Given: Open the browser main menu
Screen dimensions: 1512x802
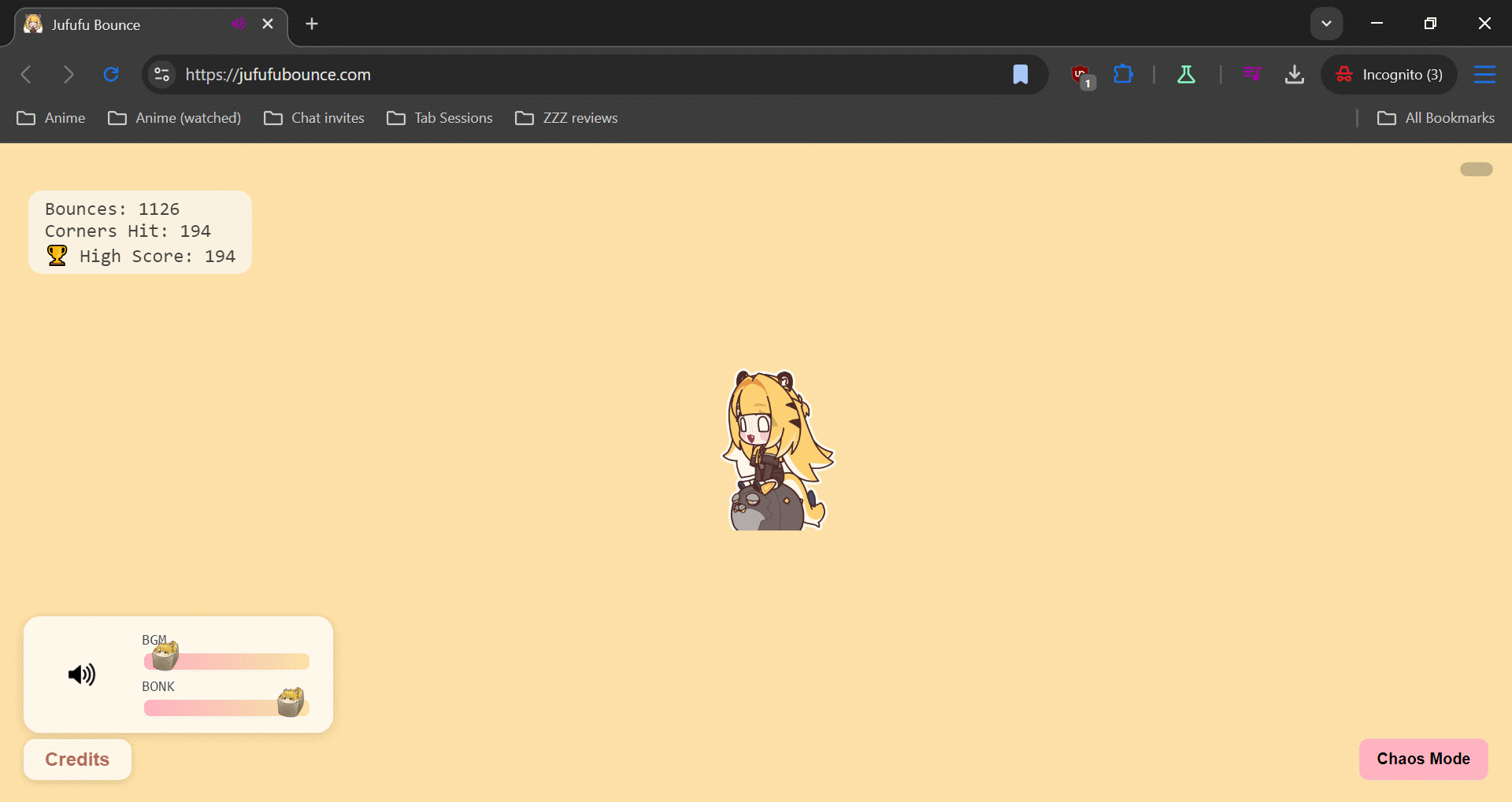Looking at the screenshot, I should click(1484, 75).
